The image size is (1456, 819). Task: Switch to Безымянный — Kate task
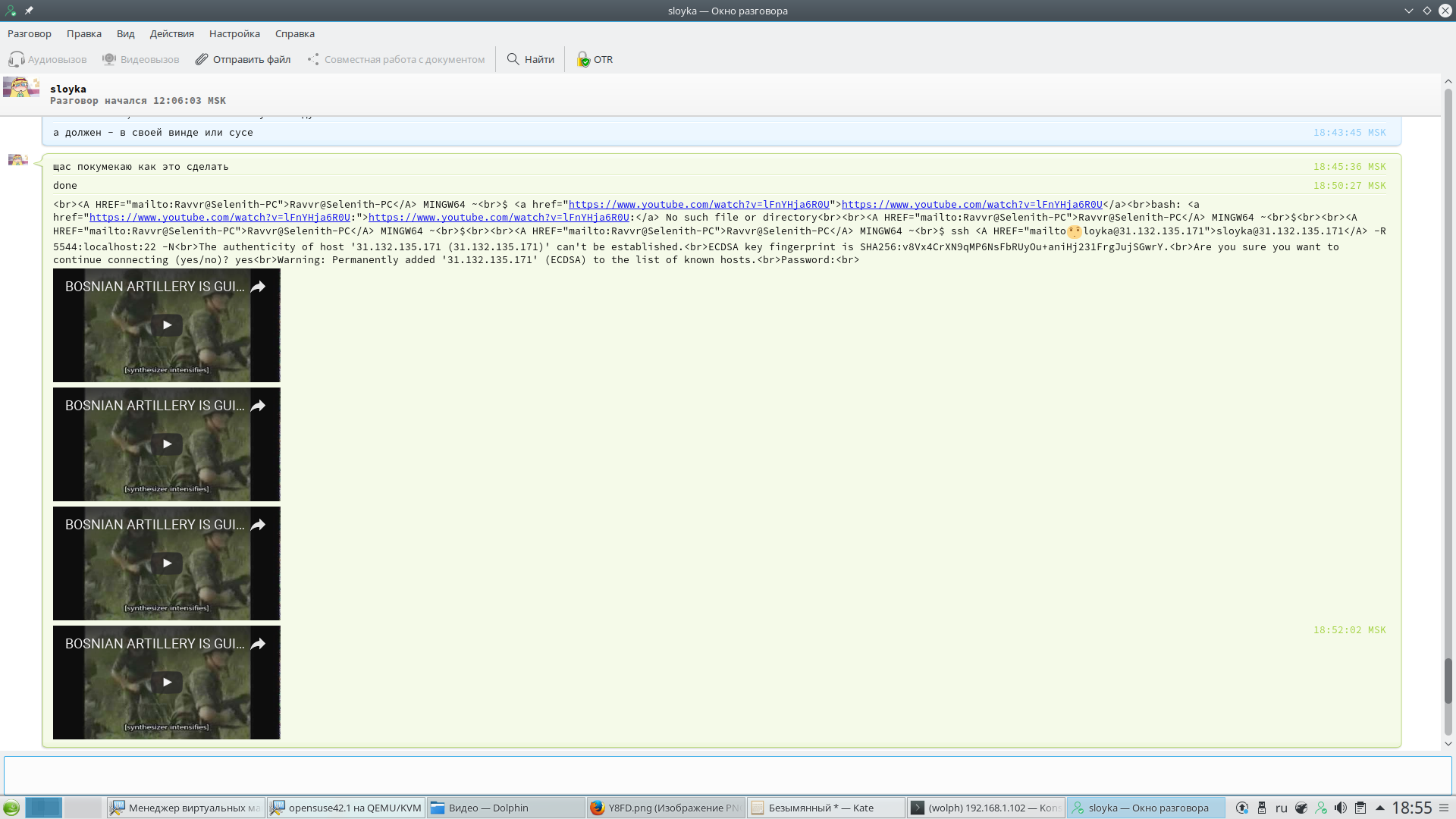(826, 808)
